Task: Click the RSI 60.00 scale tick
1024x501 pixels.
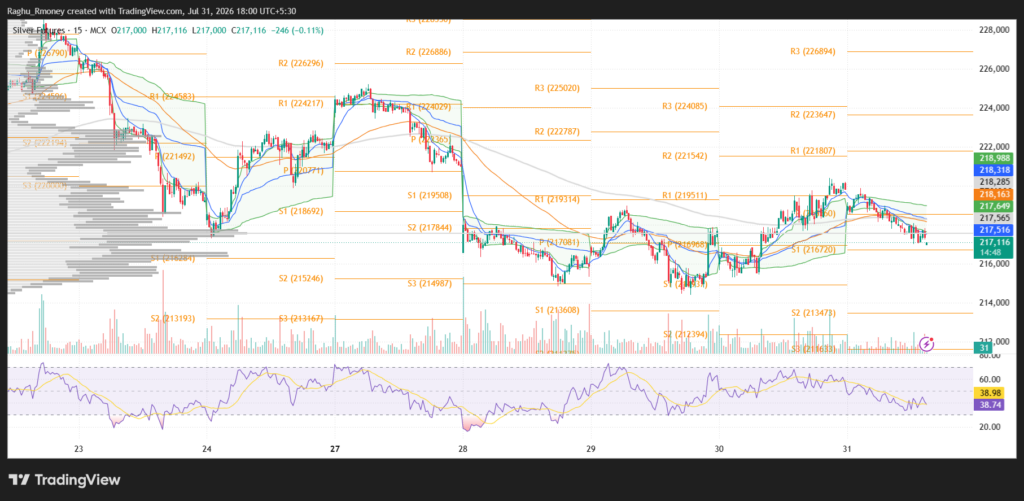Action: pyautogui.click(x=988, y=380)
